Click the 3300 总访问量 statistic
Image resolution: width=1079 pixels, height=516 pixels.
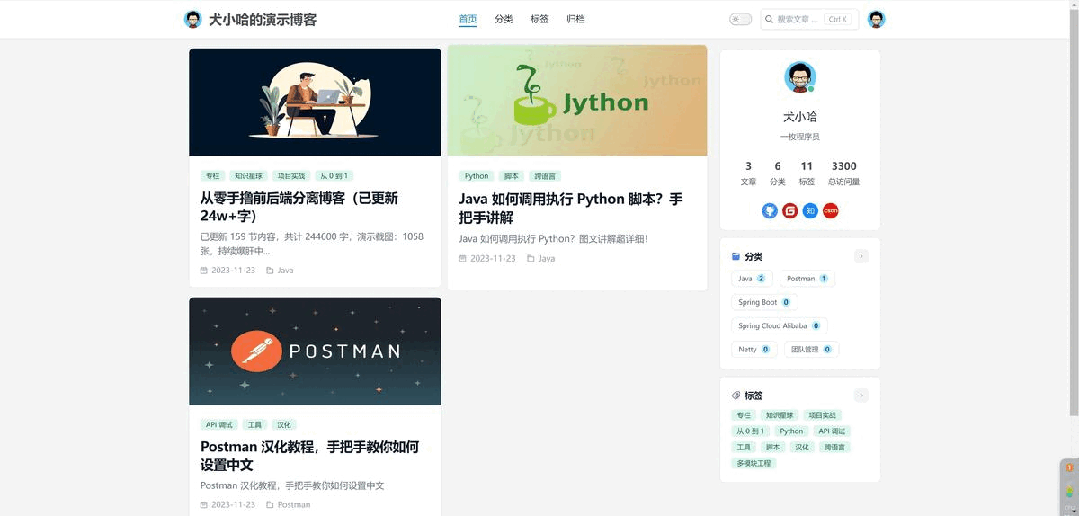click(844, 173)
